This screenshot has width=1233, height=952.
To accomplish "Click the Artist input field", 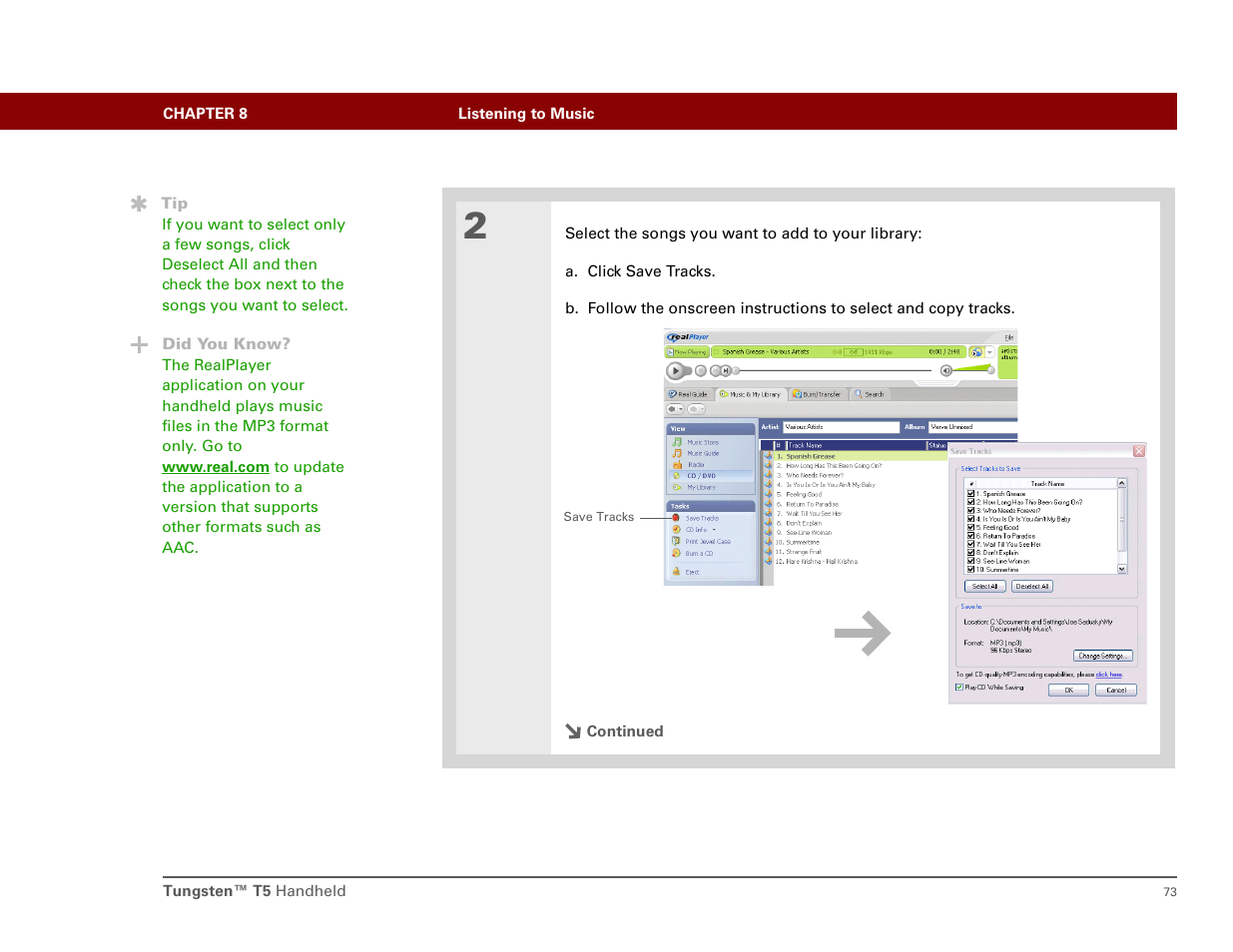I will pyautogui.click(x=841, y=427).
